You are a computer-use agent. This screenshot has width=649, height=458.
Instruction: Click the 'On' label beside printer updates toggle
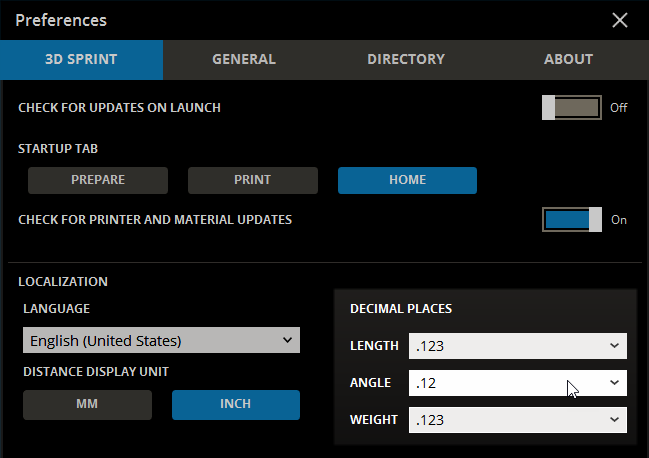(619, 220)
